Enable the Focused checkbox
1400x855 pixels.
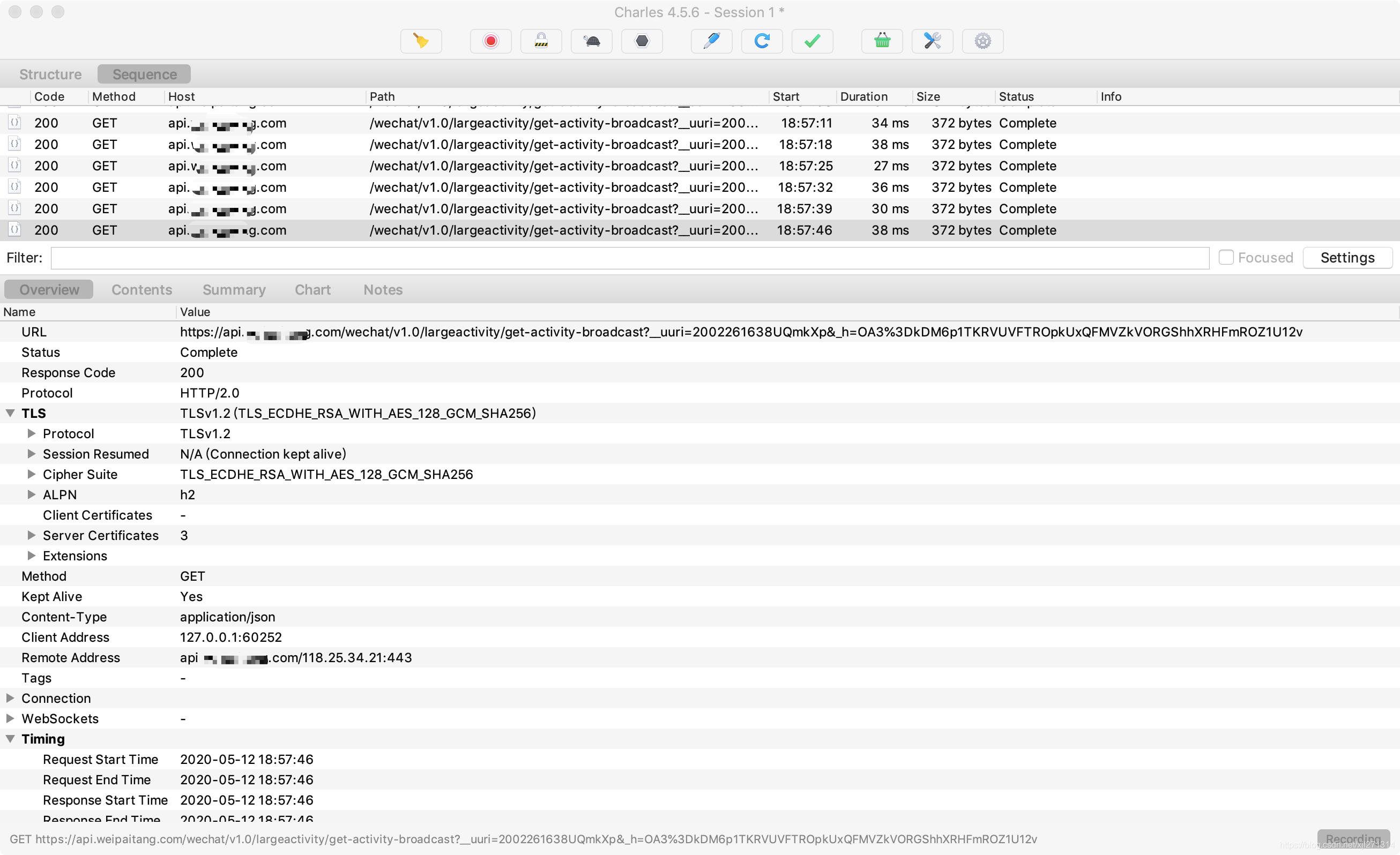[x=1226, y=258]
